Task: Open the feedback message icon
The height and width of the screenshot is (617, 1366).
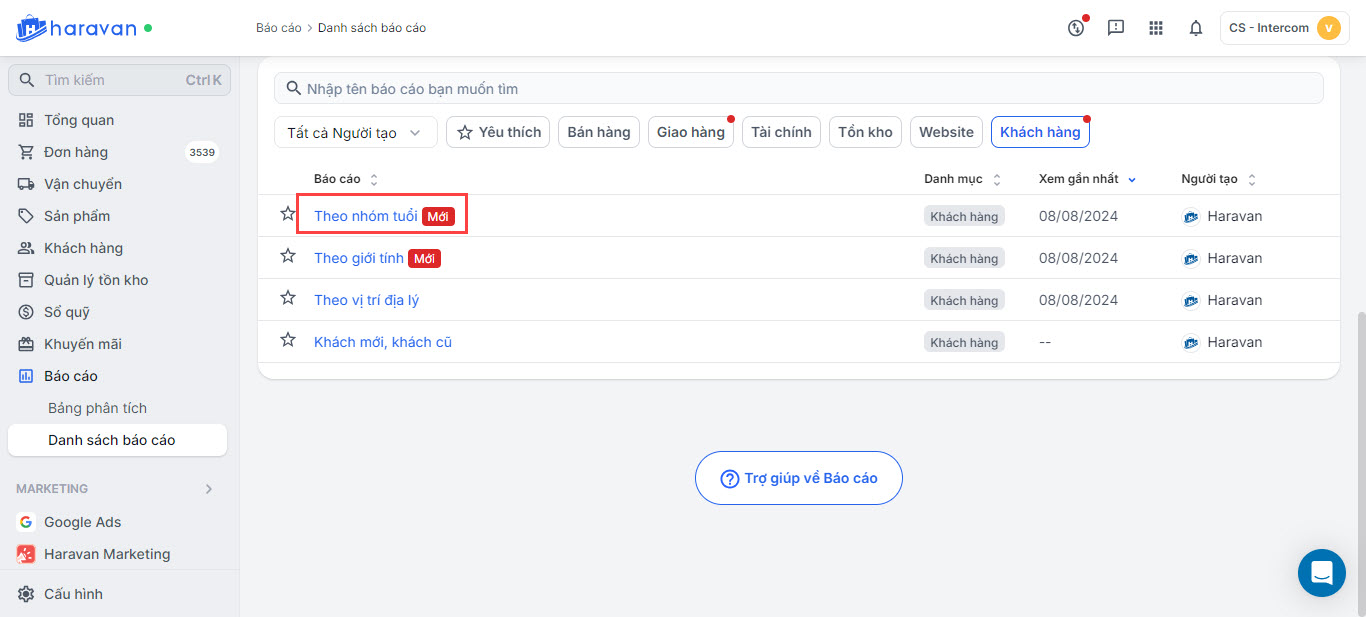Action: click(1116, 28)
